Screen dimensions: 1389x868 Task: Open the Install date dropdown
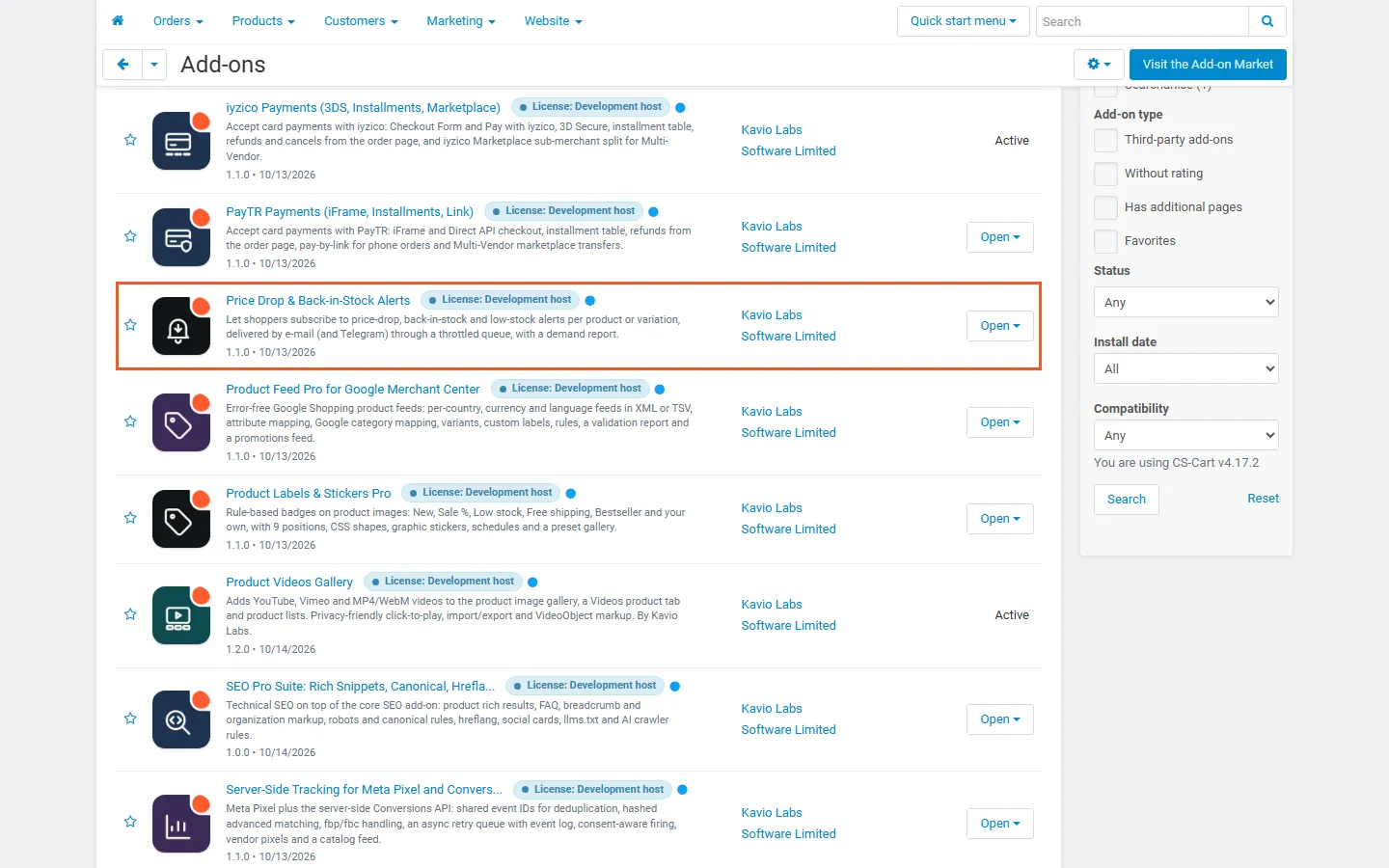1186,368
